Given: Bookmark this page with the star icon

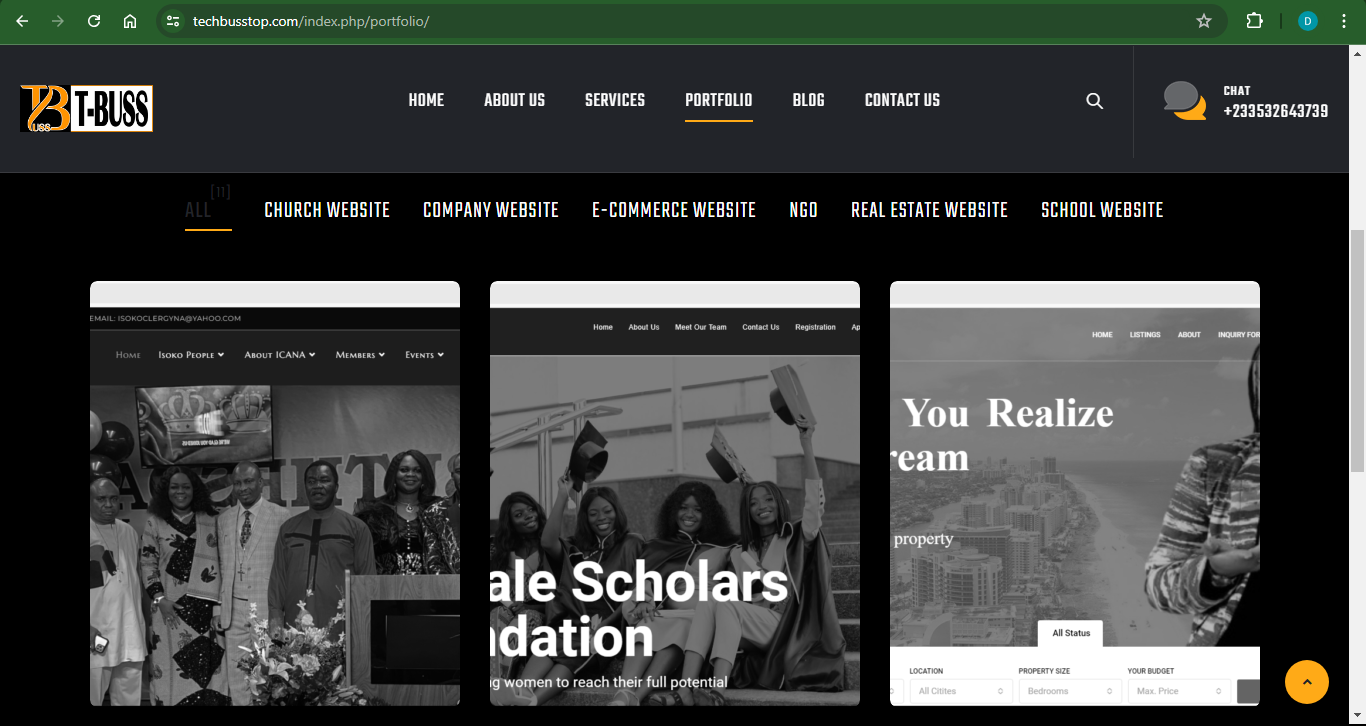Looking at the screenshot, I should pos(1204,21).
